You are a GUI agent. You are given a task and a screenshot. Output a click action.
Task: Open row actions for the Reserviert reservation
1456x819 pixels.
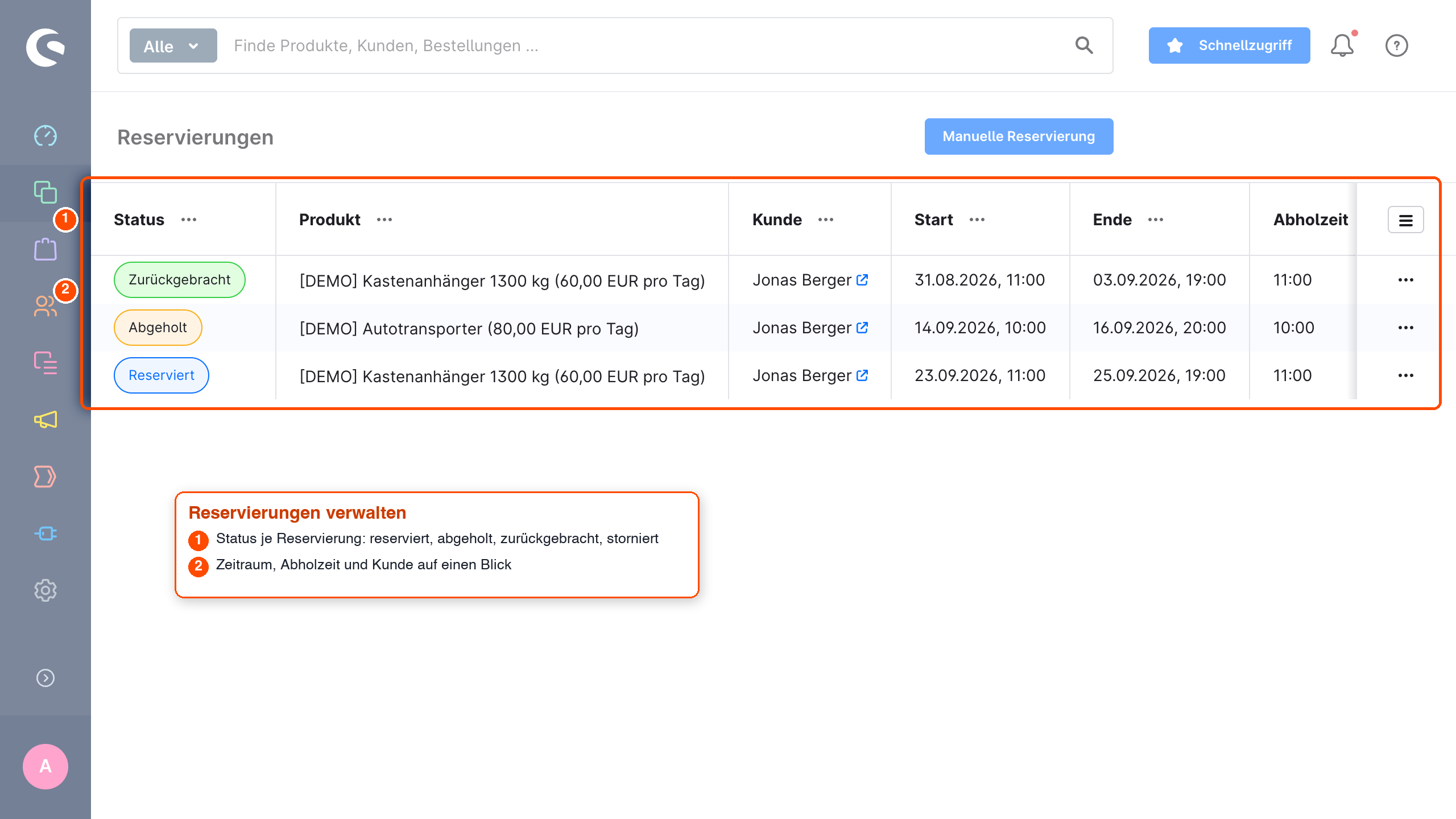pos(1406,375)
